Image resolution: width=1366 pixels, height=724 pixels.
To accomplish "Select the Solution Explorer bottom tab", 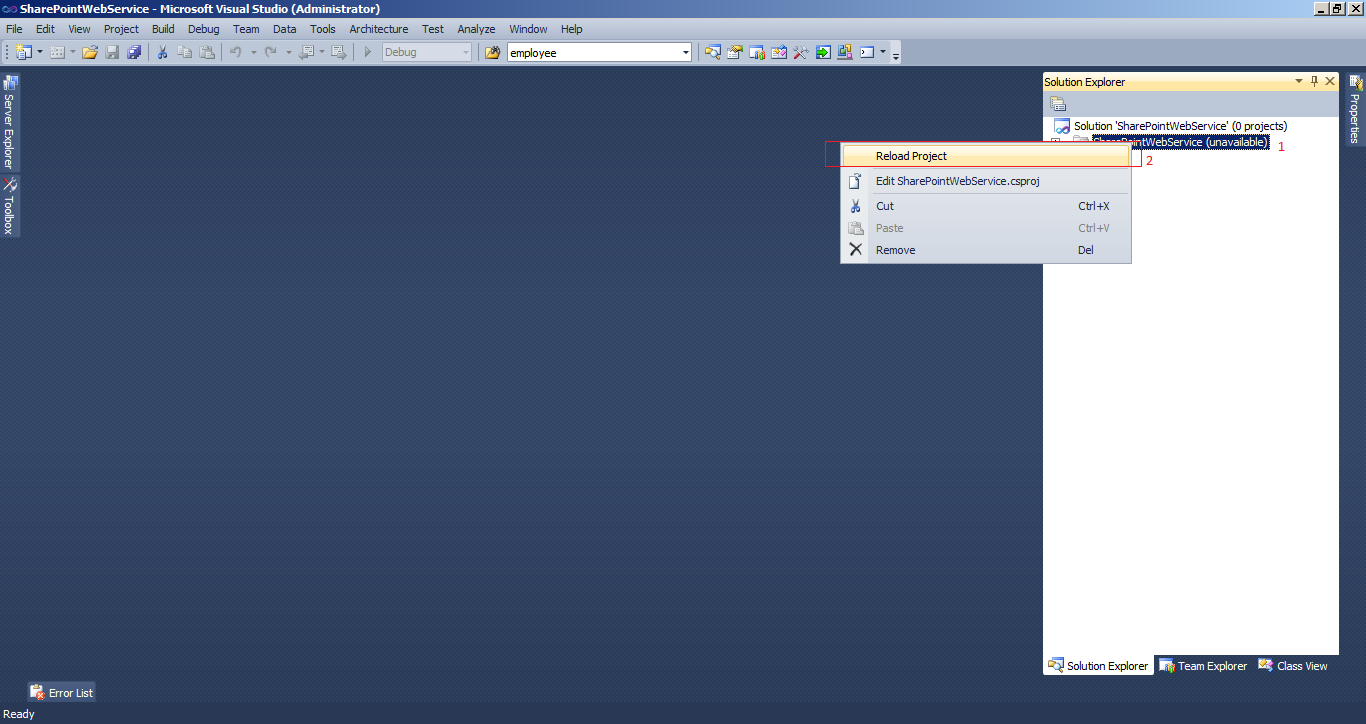I will tap(1098, 666).
